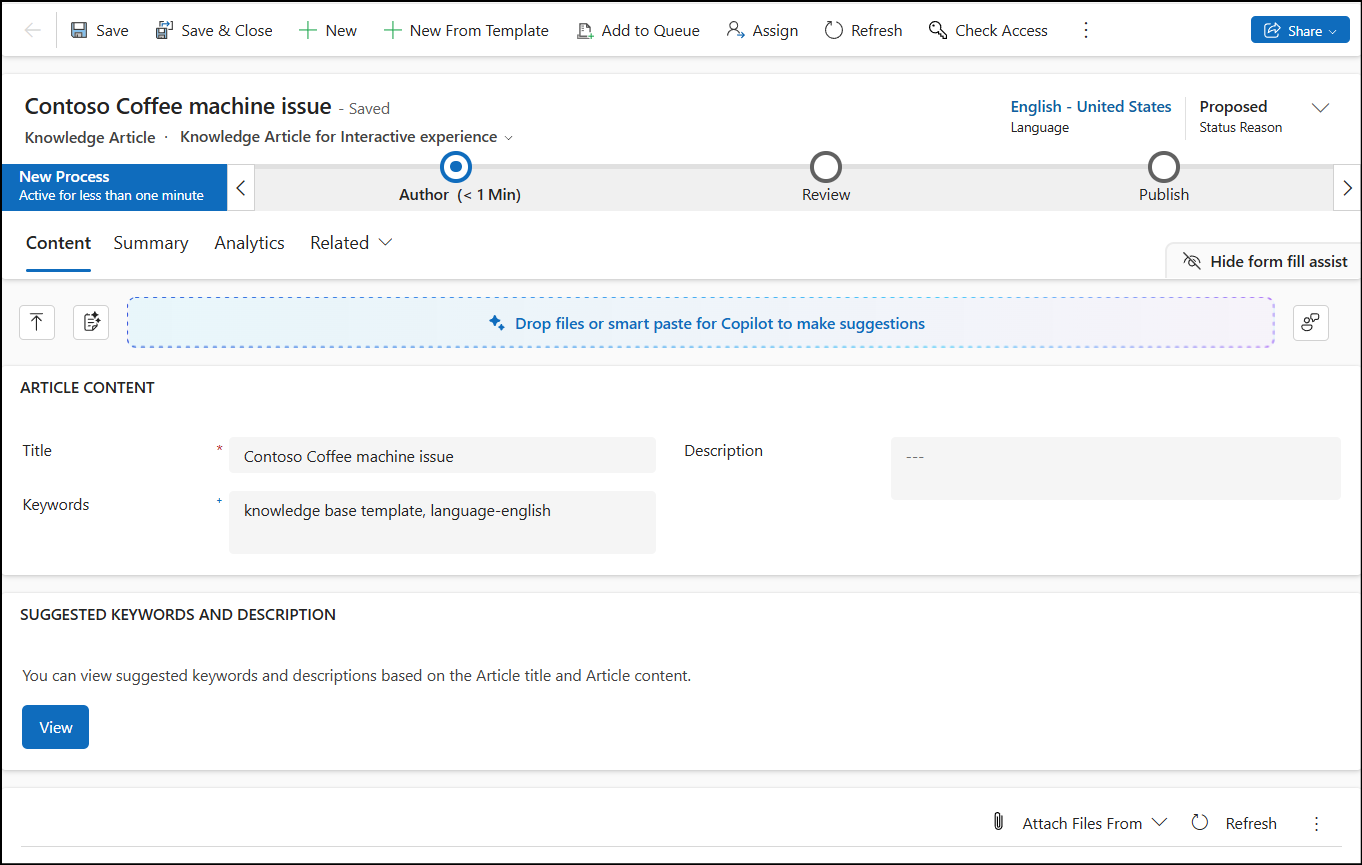Select the Author stage radio marker
Image resolution: width=1362 pixels, height=865 pixels.
click(456, 167)
